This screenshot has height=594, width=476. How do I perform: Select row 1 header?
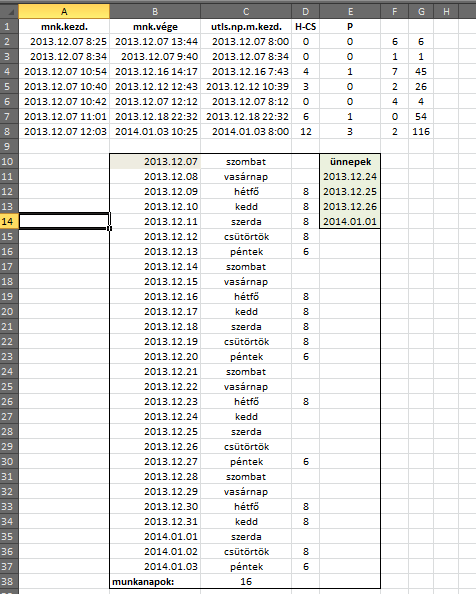(9, 27)
